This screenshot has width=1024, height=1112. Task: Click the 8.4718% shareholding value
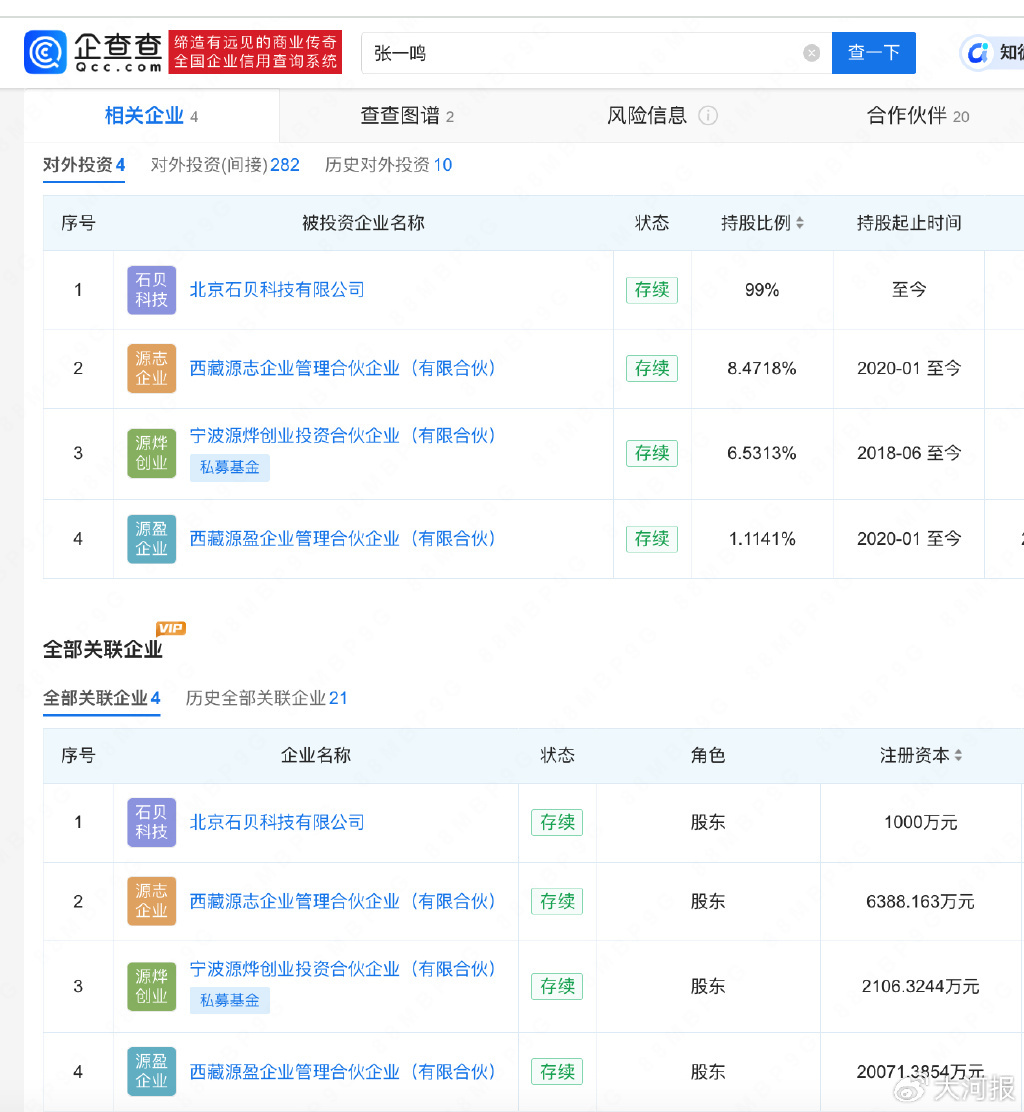762,368
